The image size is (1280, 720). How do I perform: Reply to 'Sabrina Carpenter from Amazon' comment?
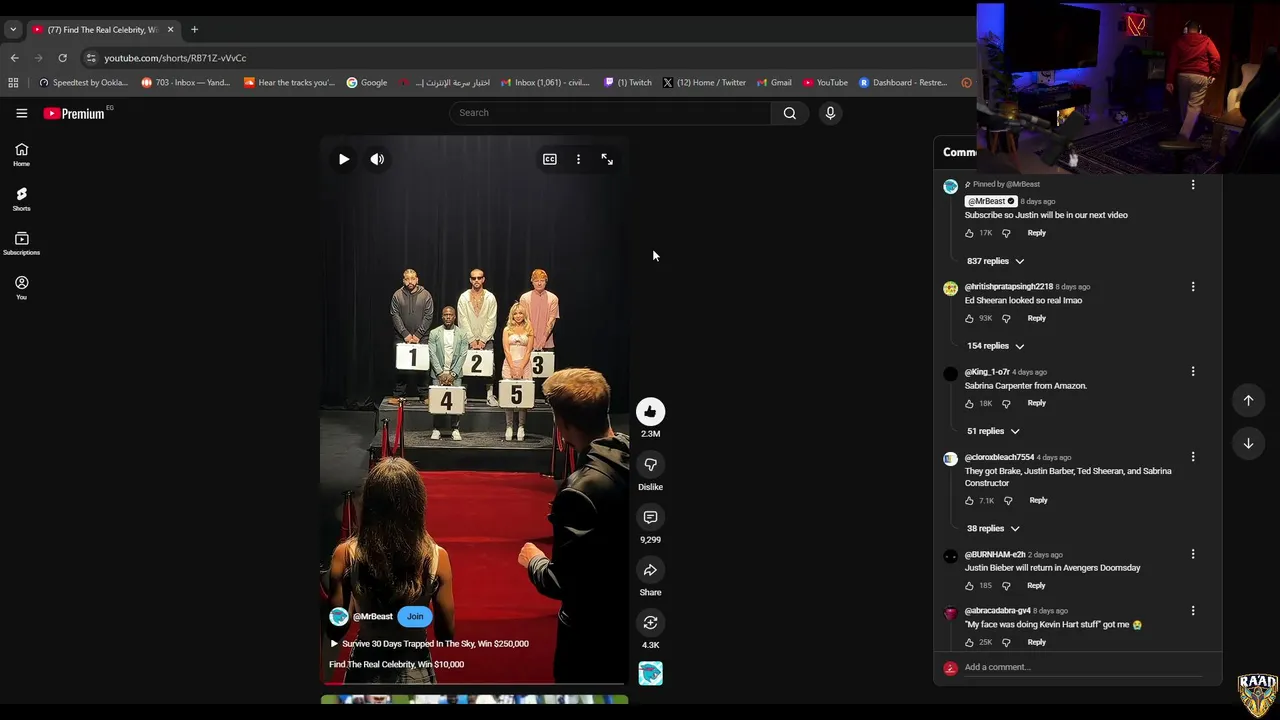click(1036, 403)
